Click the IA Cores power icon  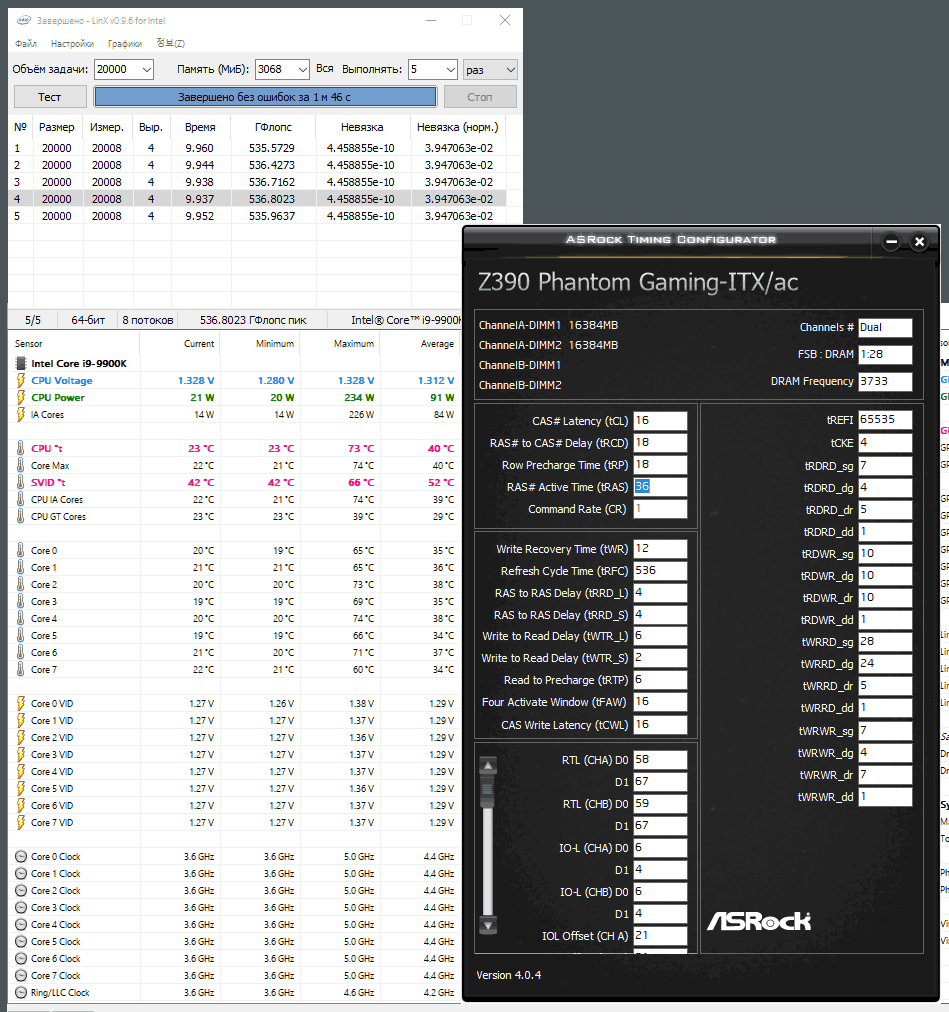click(21, 414)
